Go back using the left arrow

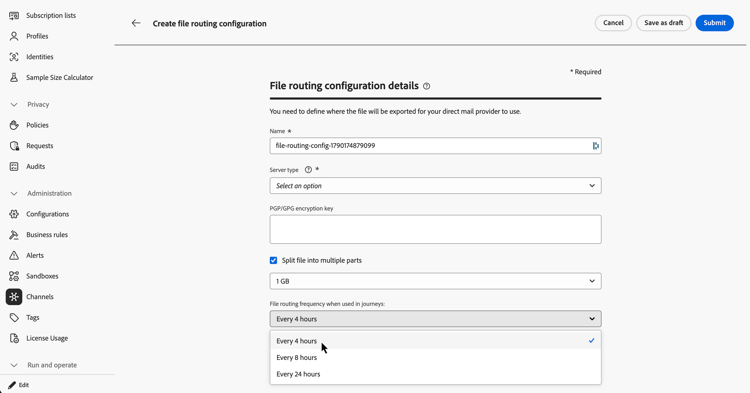[x=136, y=23]
